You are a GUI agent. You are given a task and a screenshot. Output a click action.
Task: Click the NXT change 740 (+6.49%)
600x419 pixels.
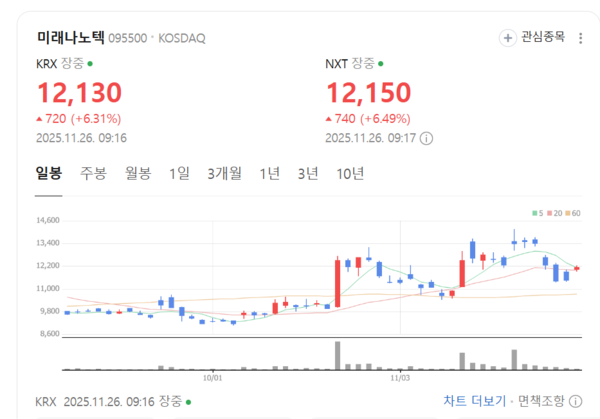[x=368, y=119]
